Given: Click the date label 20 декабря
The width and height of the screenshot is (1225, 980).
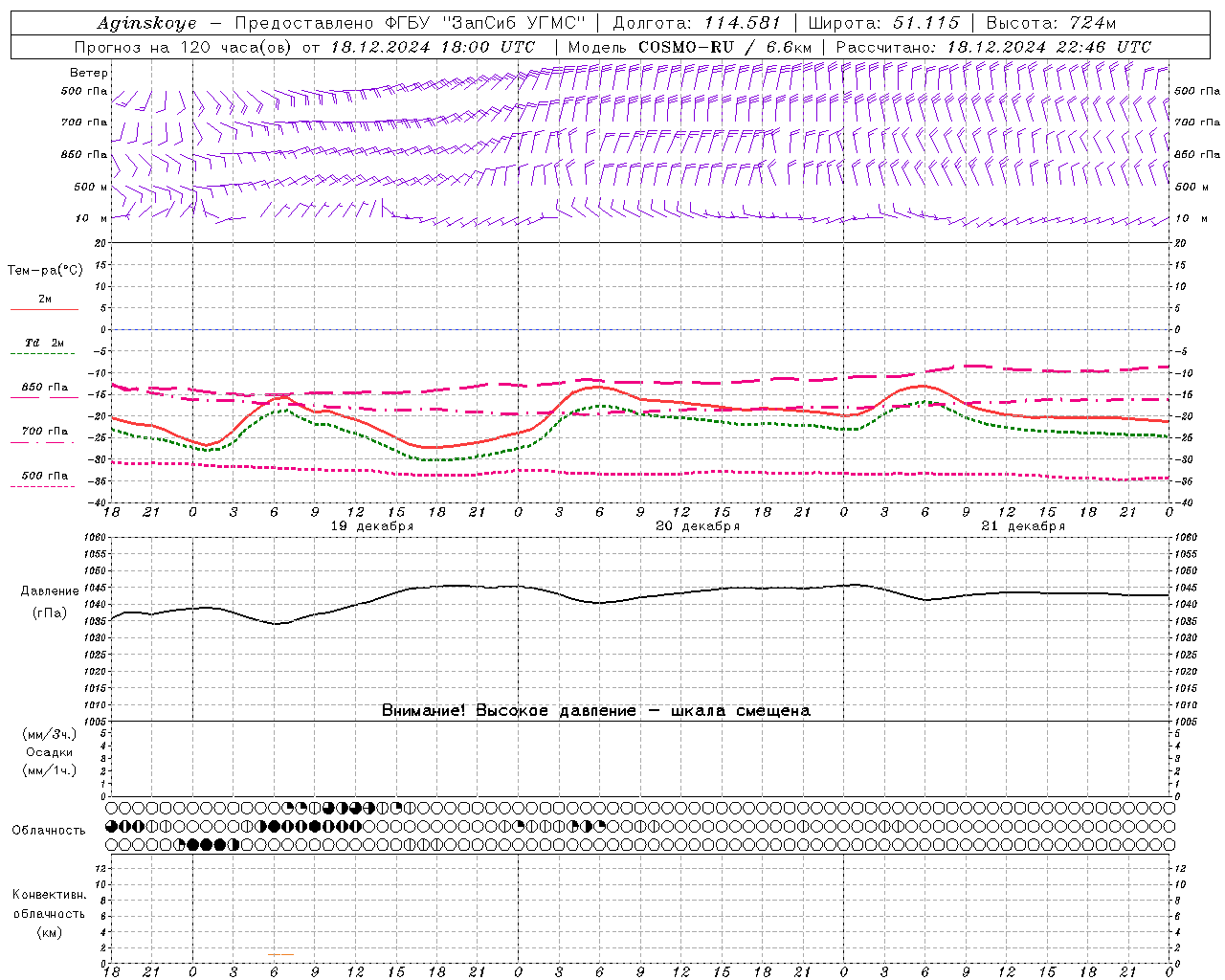Looking at the screenshot, I should click(x=698, y=526).
